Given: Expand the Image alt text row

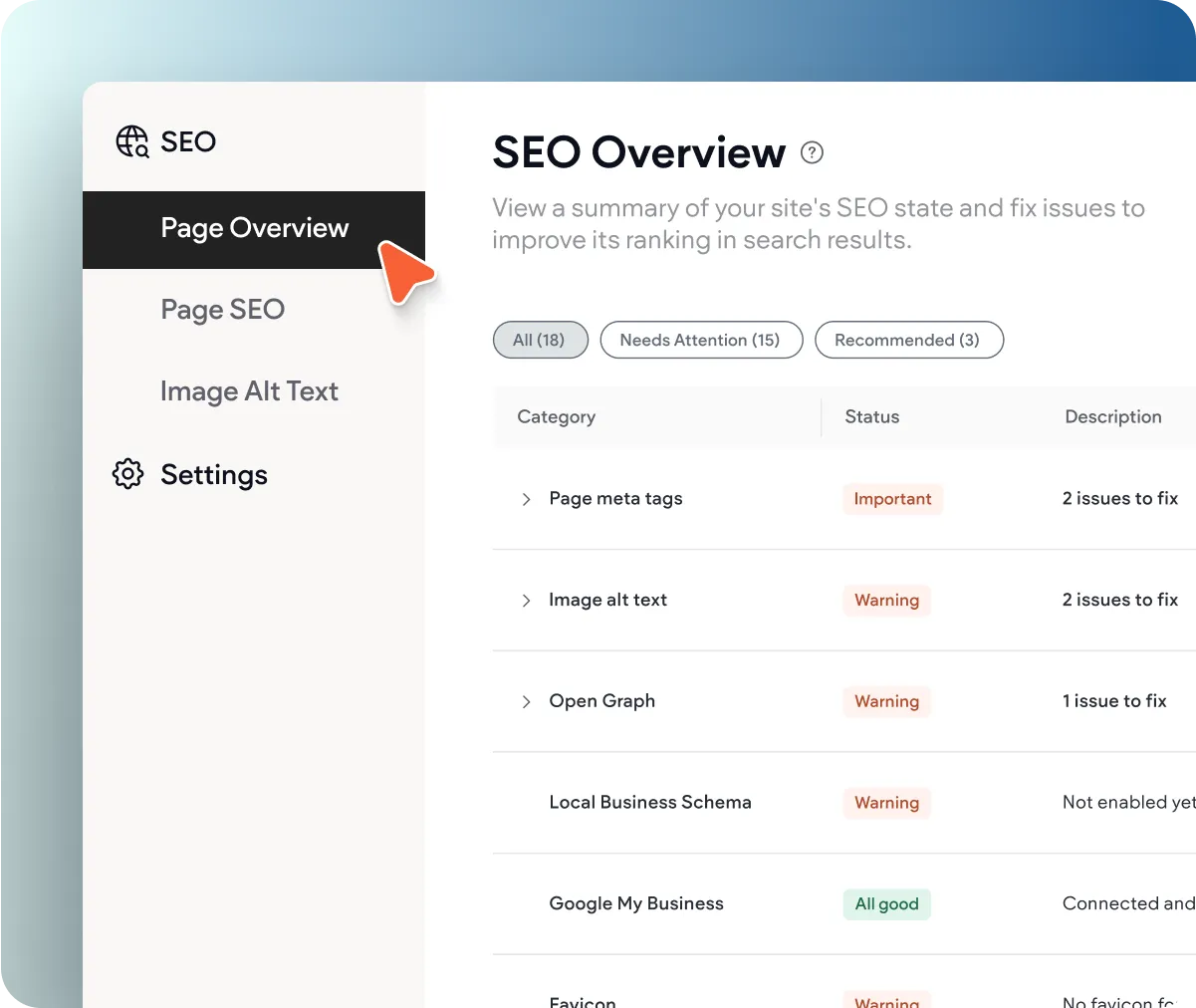Looking at the screenshot, I should tap(526, 601).
